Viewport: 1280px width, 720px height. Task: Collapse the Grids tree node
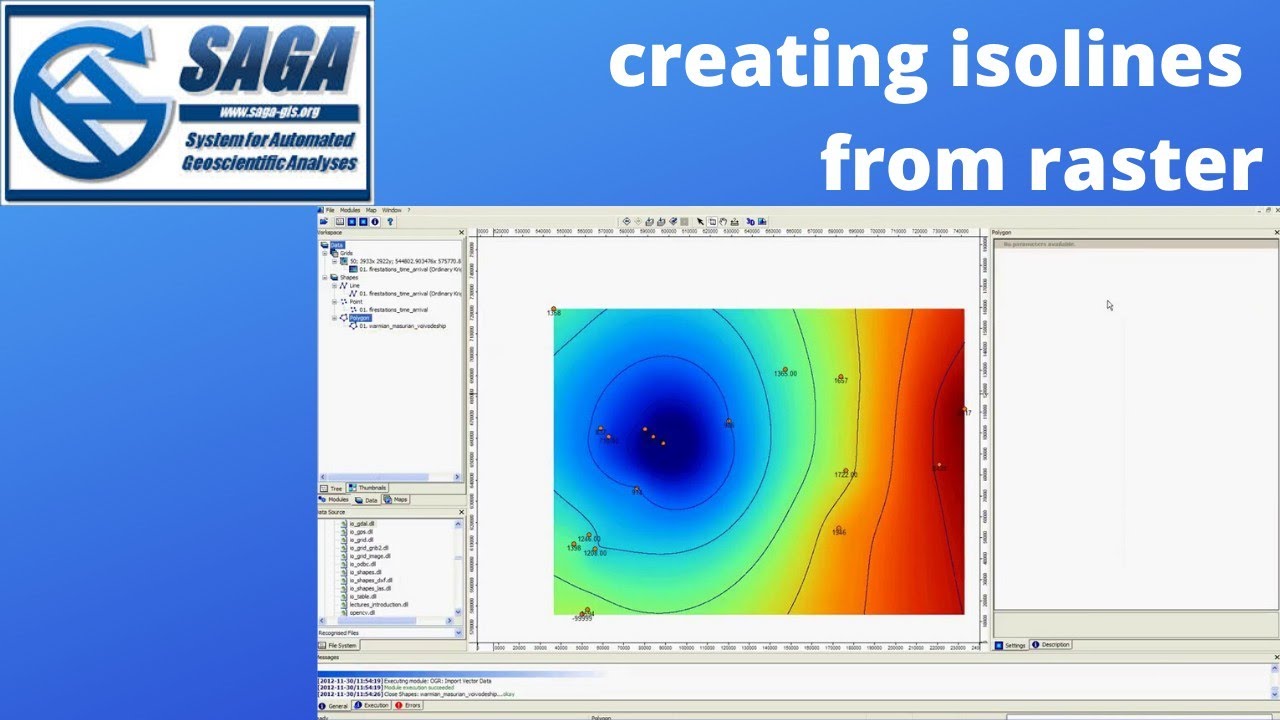coord(324,253)
